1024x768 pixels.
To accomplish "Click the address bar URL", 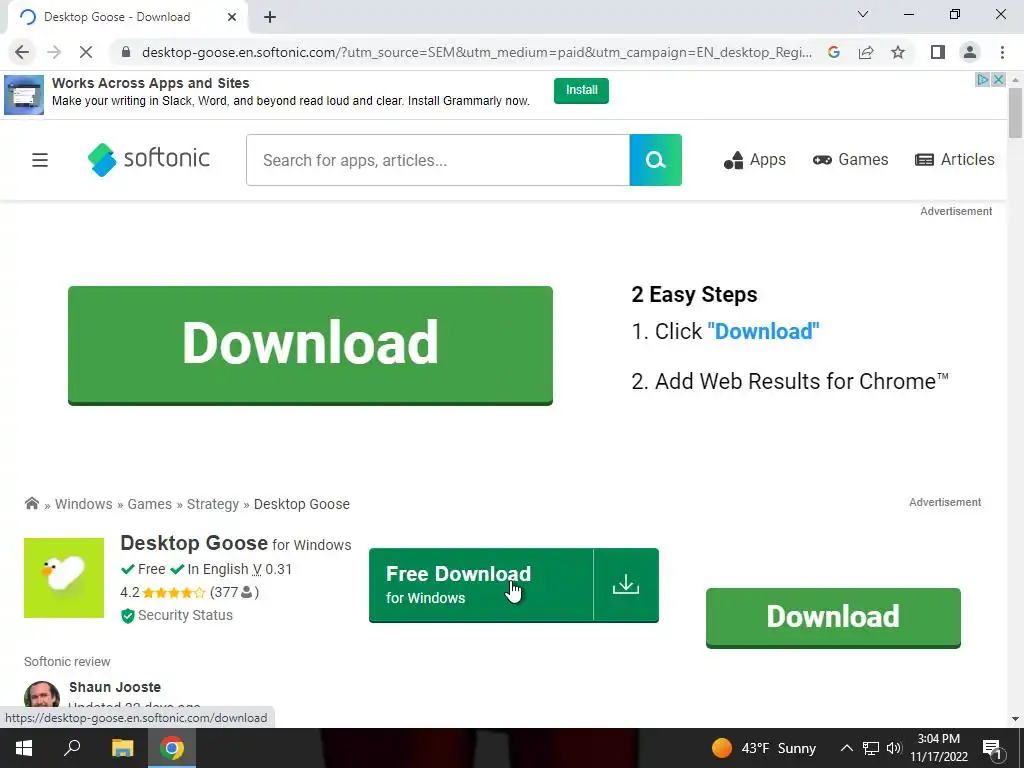I will (x=477, y=52).
